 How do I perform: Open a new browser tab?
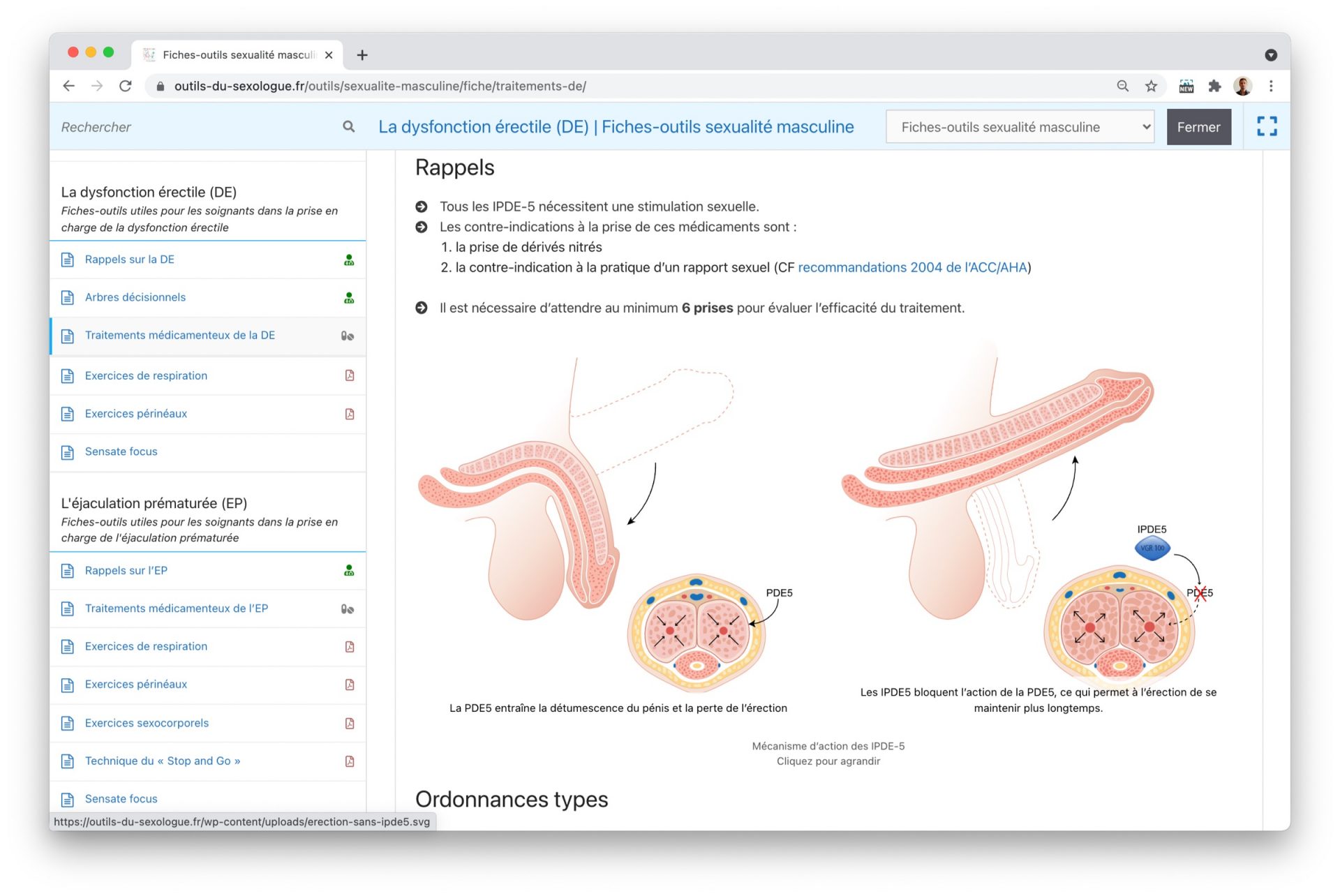tap(362, 55)
